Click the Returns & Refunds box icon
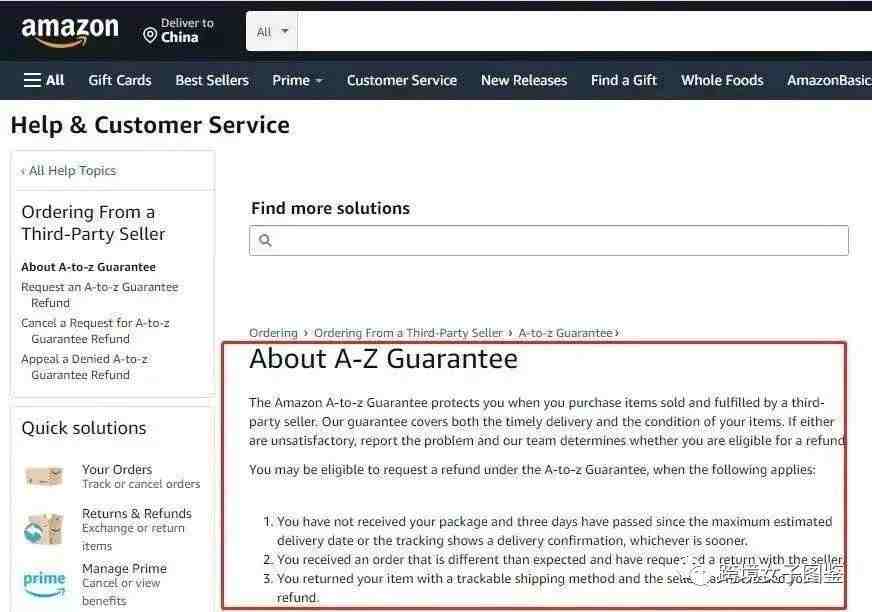 point(44,528)
